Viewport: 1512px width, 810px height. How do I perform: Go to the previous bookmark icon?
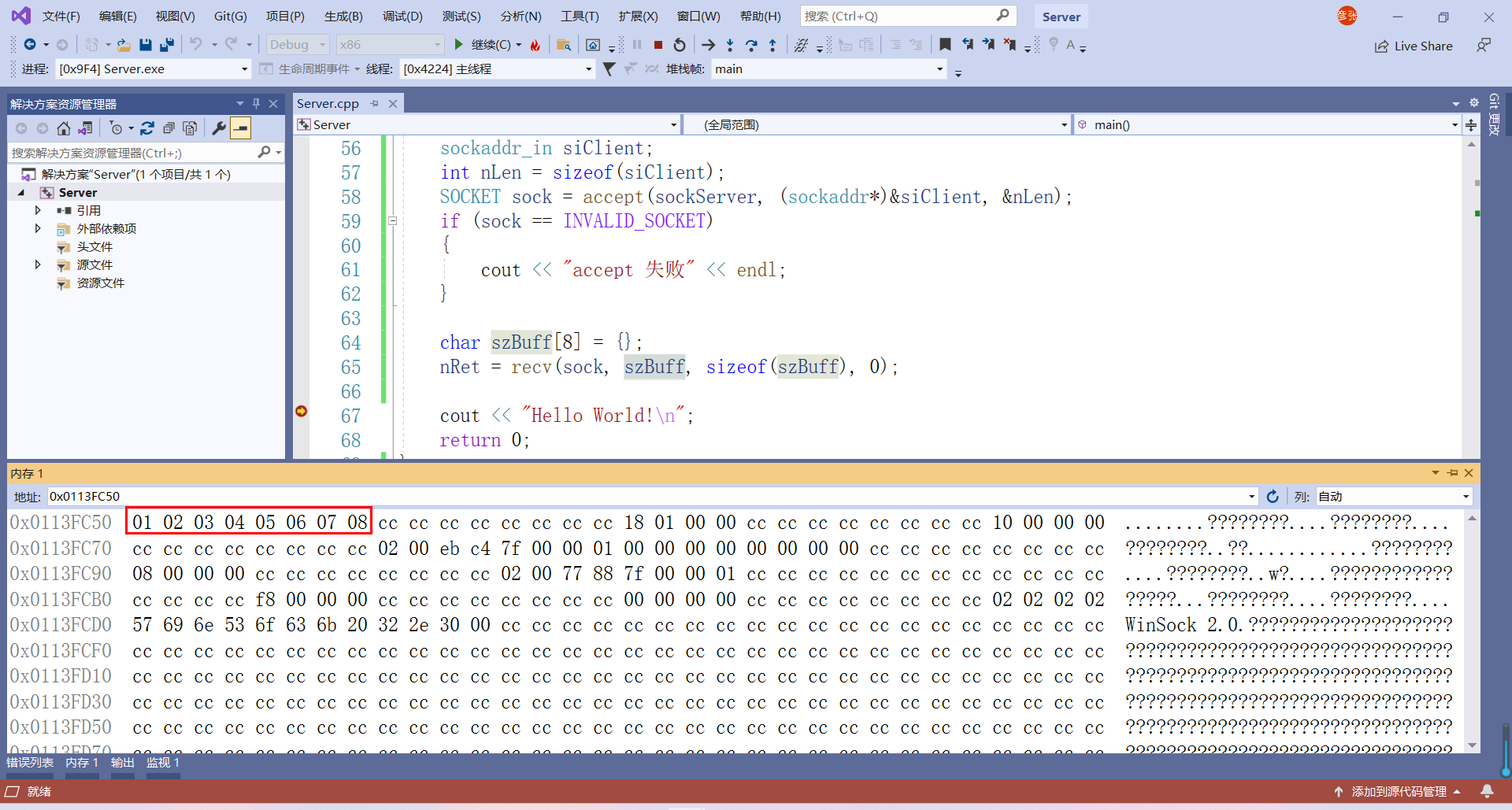967,45
